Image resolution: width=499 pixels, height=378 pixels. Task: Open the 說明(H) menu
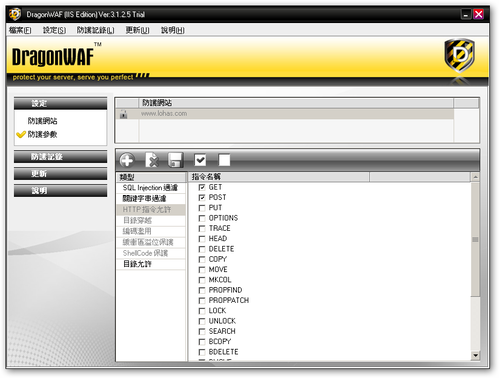coord(173,30)
